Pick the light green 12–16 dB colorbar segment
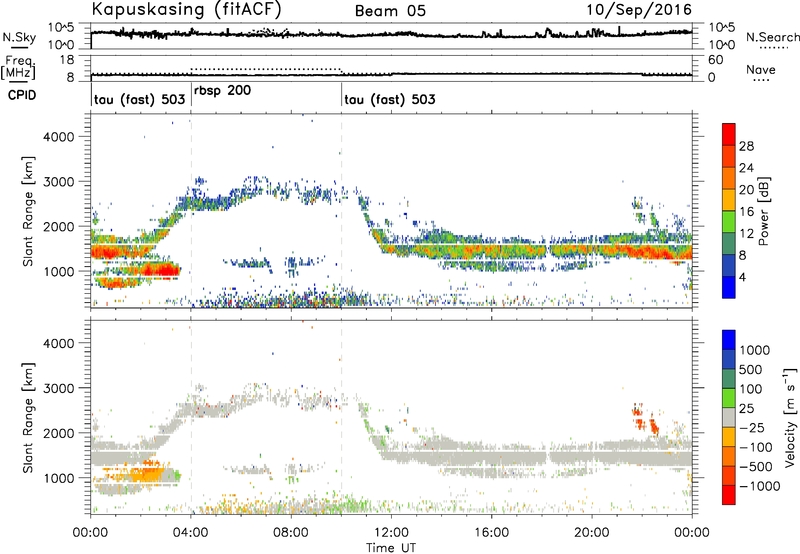Image resolution: width=800 pixels, height=554 pixels. click(729, 222)
